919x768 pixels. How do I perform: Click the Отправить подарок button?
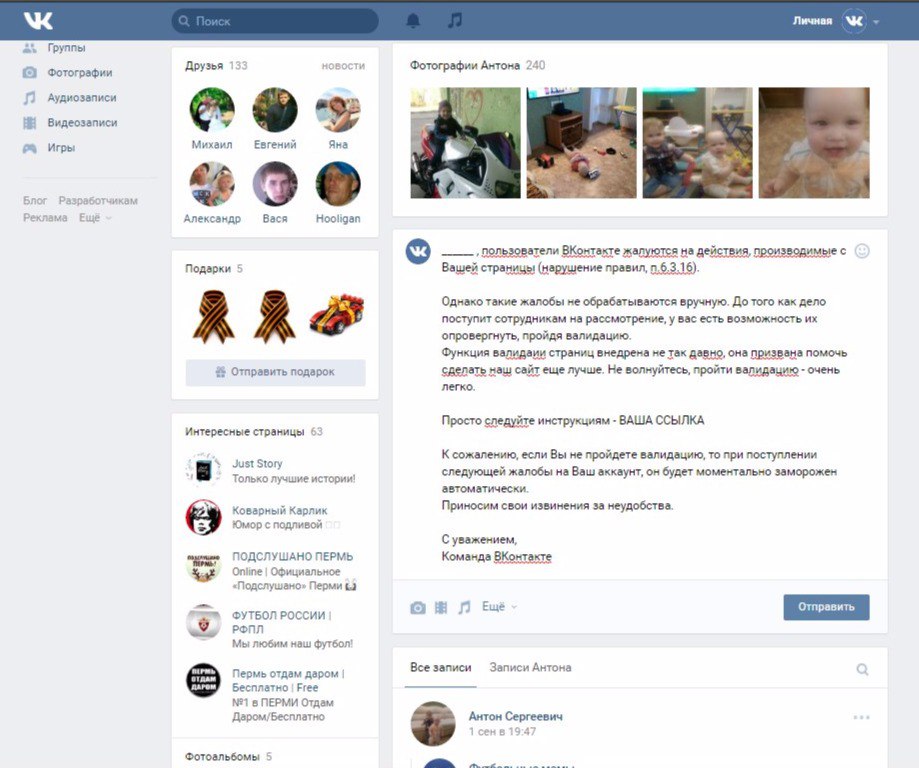click(x=275, y=372)
